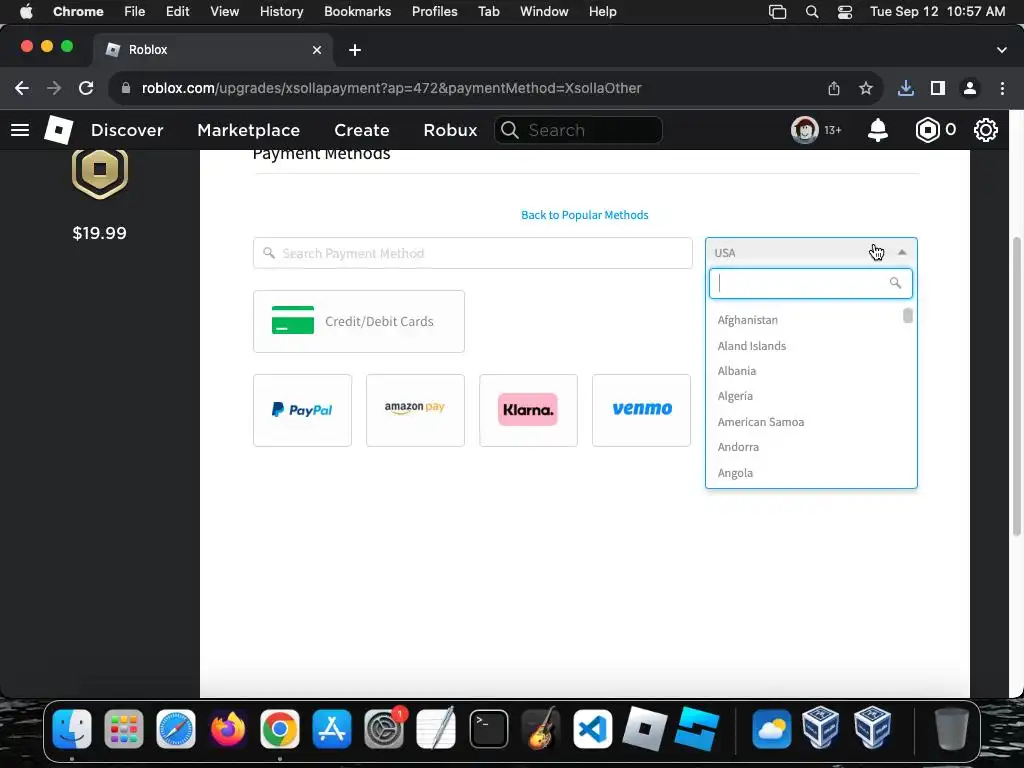Open Roblox Studio from the dock
1024x768 pixels.
coord(696,729)
